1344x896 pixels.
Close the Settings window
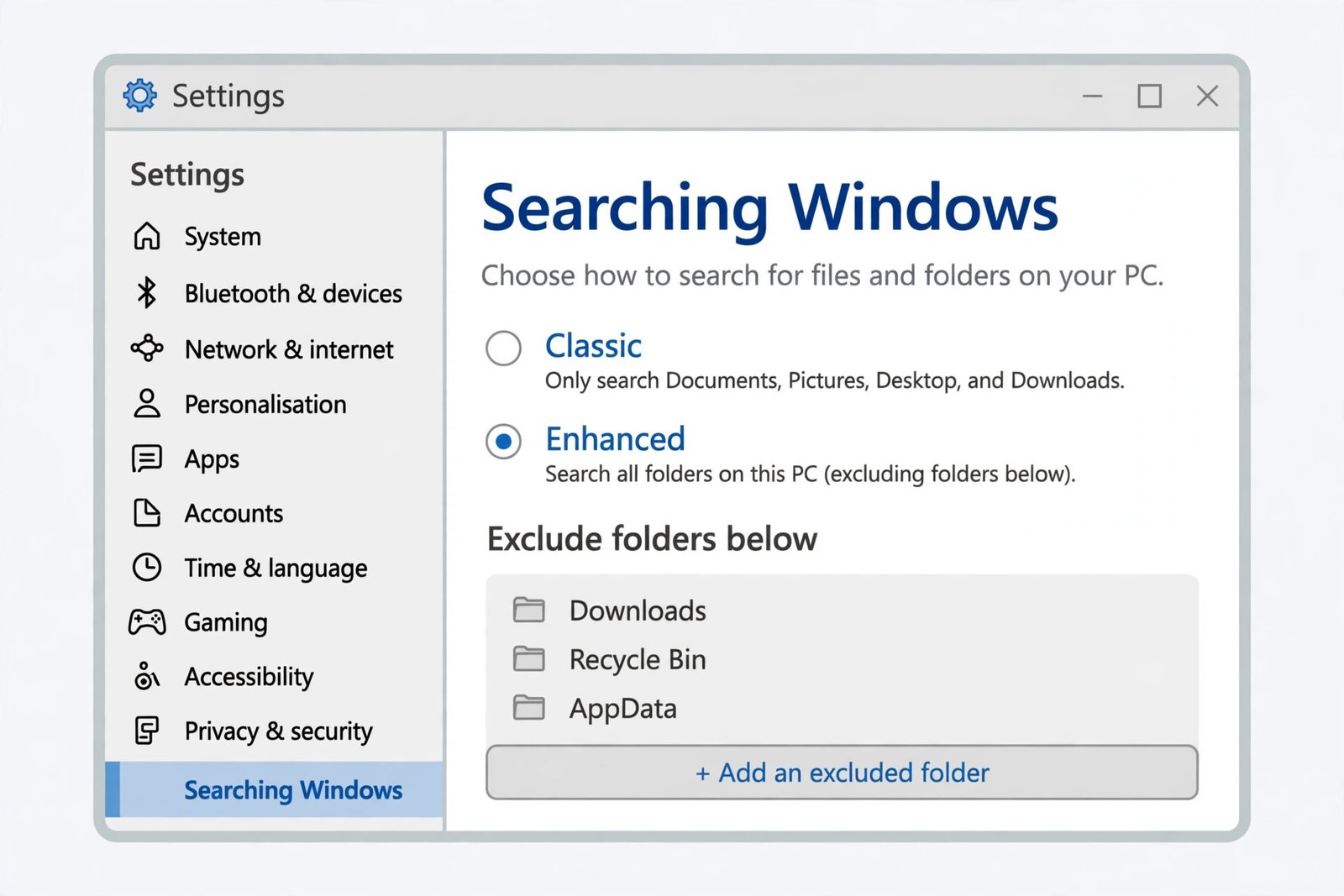point(1207,96)
